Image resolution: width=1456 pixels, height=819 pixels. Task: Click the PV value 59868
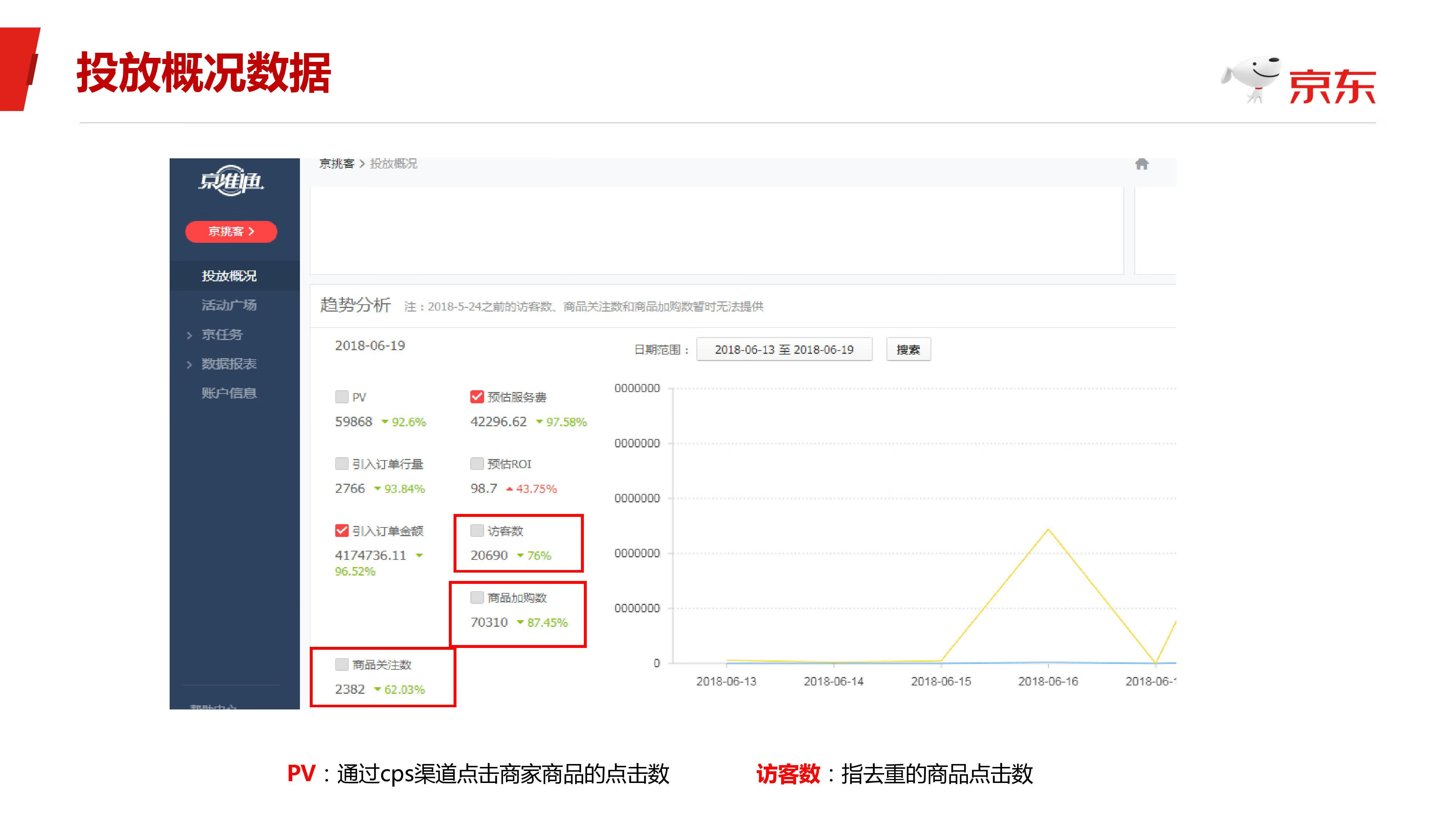pos(353,422)
